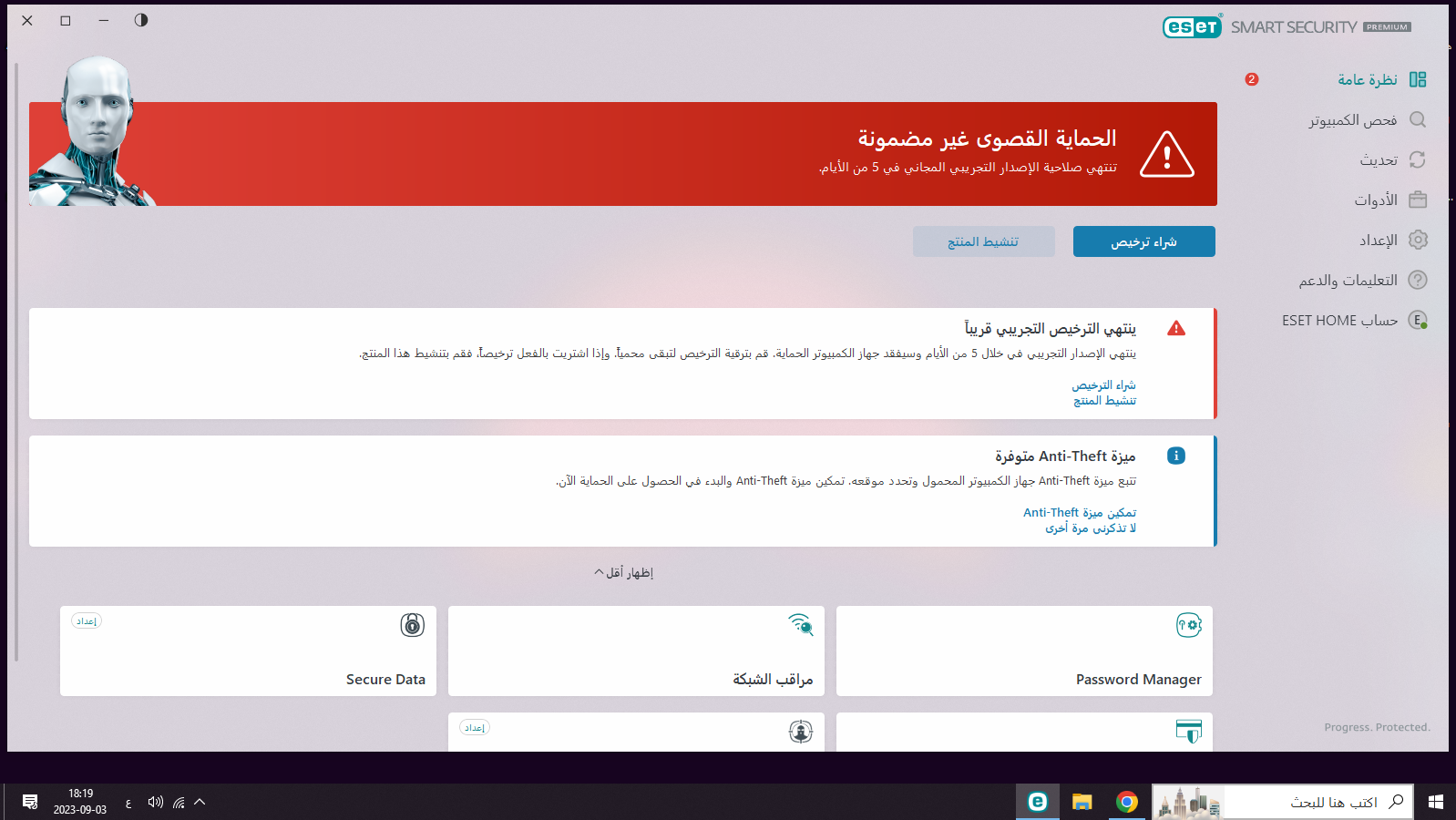The image size is (1456, 820).
Task: Open File Explorer from the taskbar
Action: tap(1082, 802)
